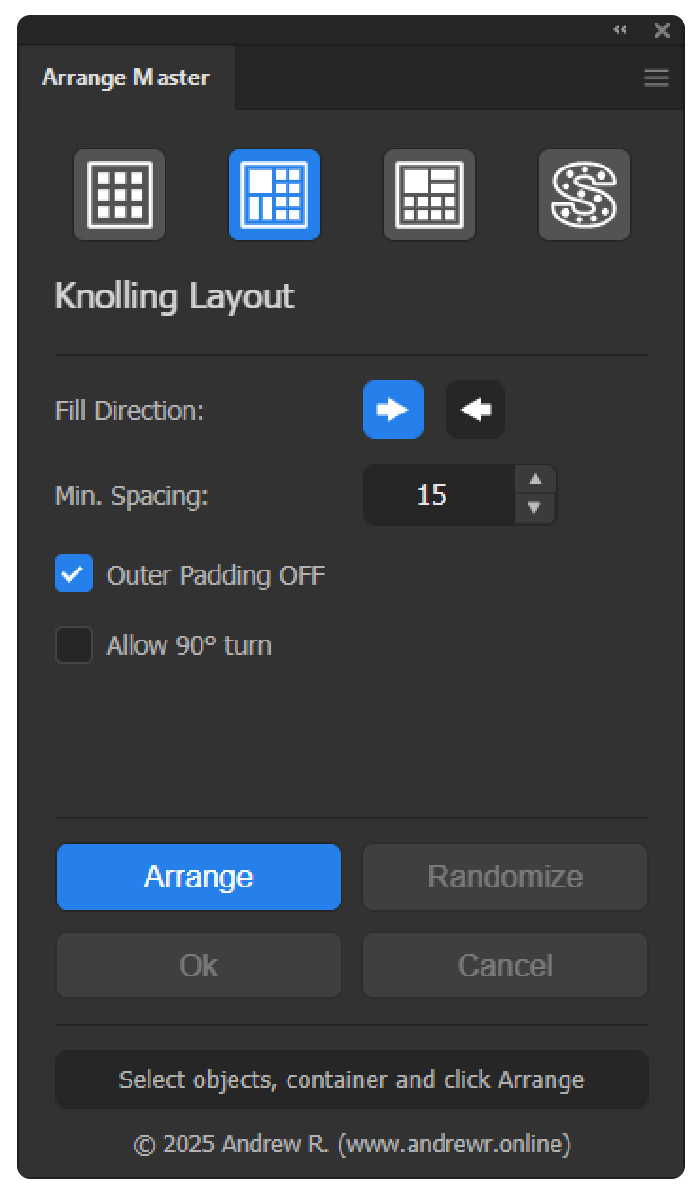700x1194 pixels.
Task: Click the Randomize button
Action: tap(505, 877)
